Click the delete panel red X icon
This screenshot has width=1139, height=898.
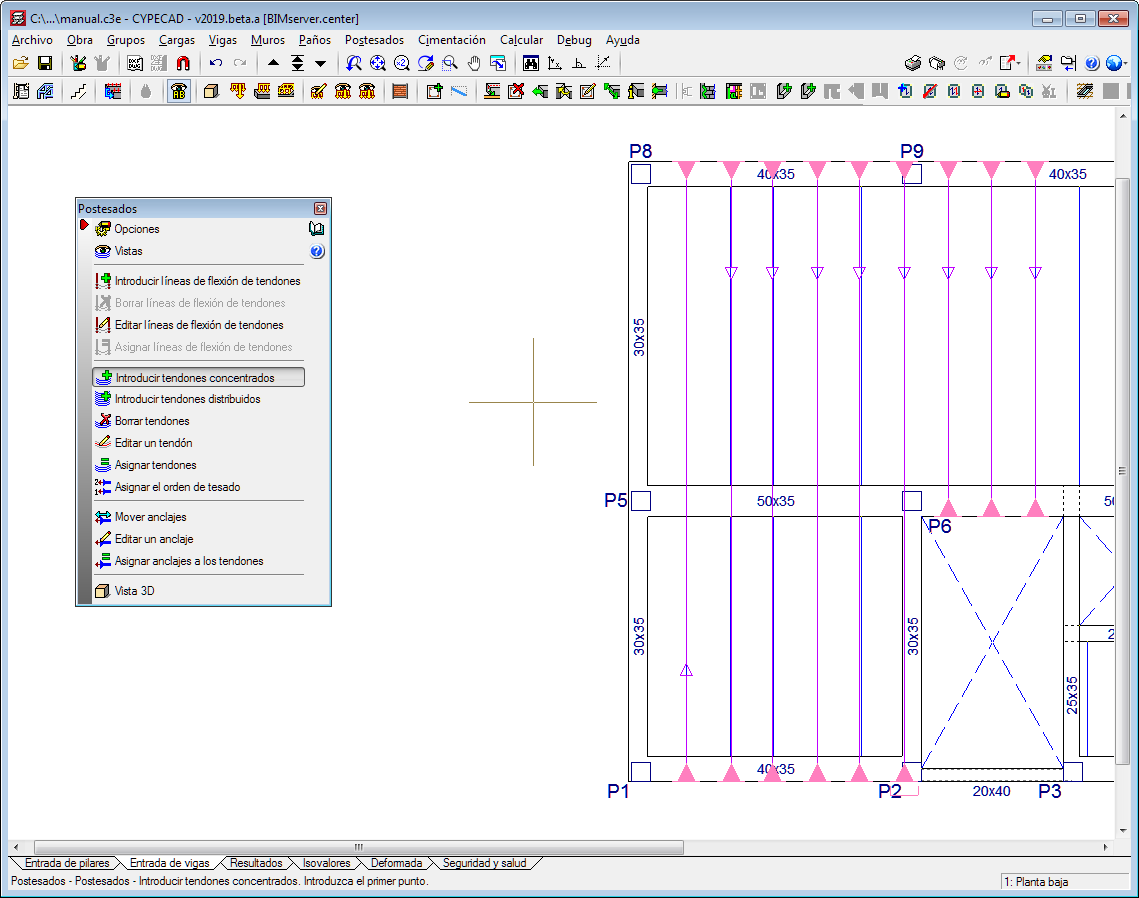[x=516, y=92]
